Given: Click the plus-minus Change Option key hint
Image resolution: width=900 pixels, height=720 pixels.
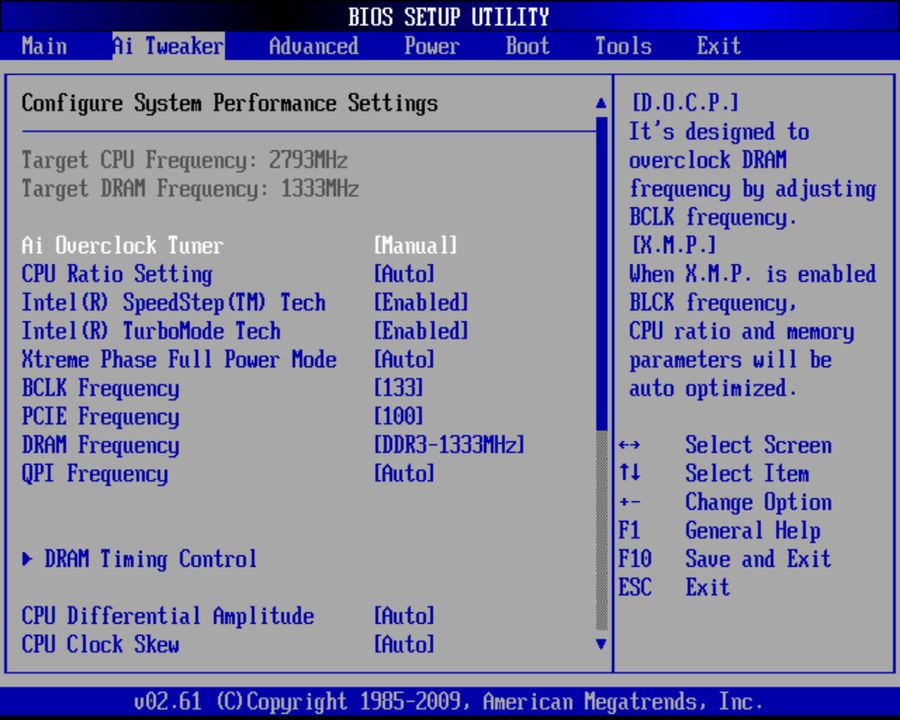Looking at the screenshot, I should tap(630, 502).
